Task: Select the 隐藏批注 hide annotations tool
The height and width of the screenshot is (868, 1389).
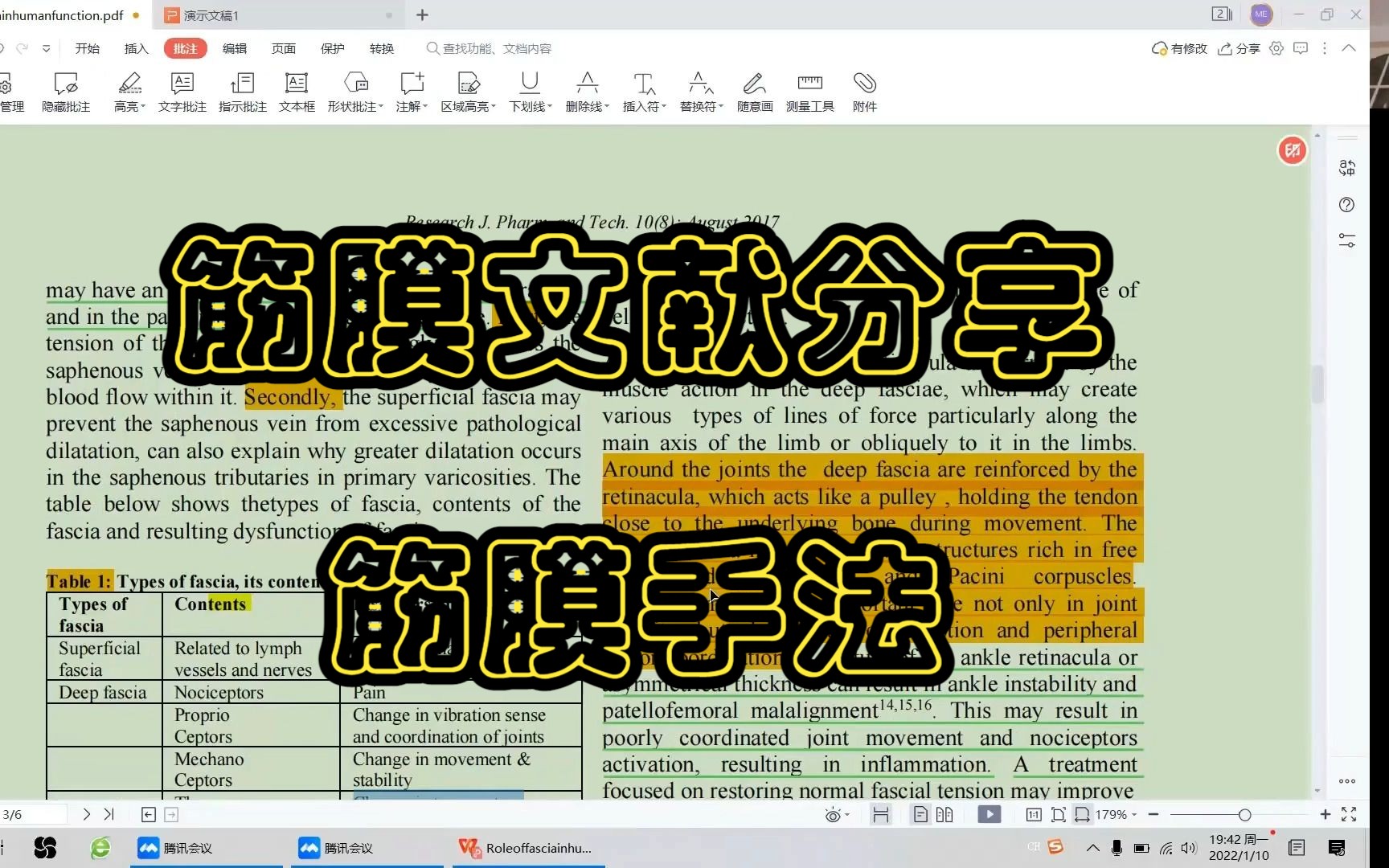Action: [66, 92]
